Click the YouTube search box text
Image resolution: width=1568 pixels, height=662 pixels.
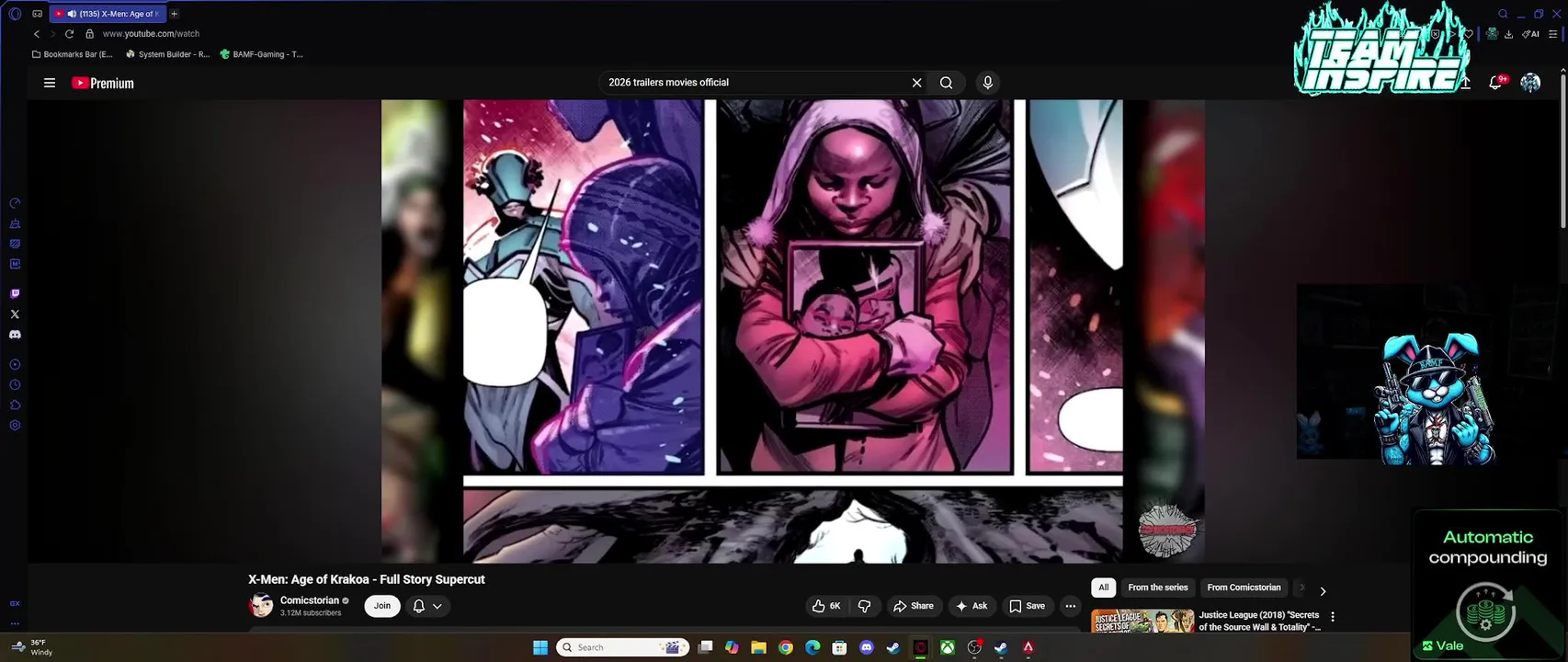tap(668, 83)
